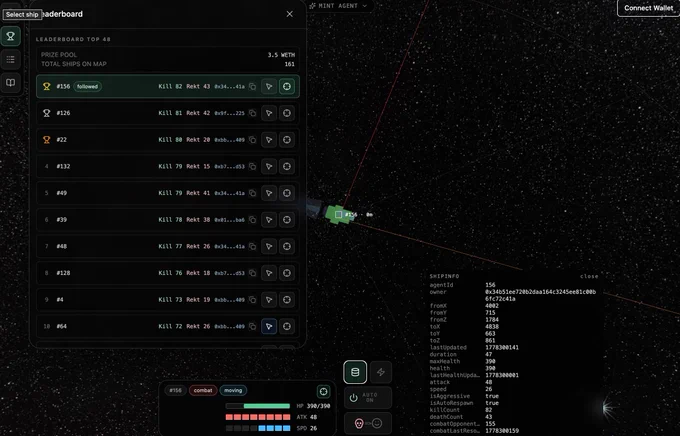Select ship #48 with its cursor icon
680x436 pixels.
269,246
